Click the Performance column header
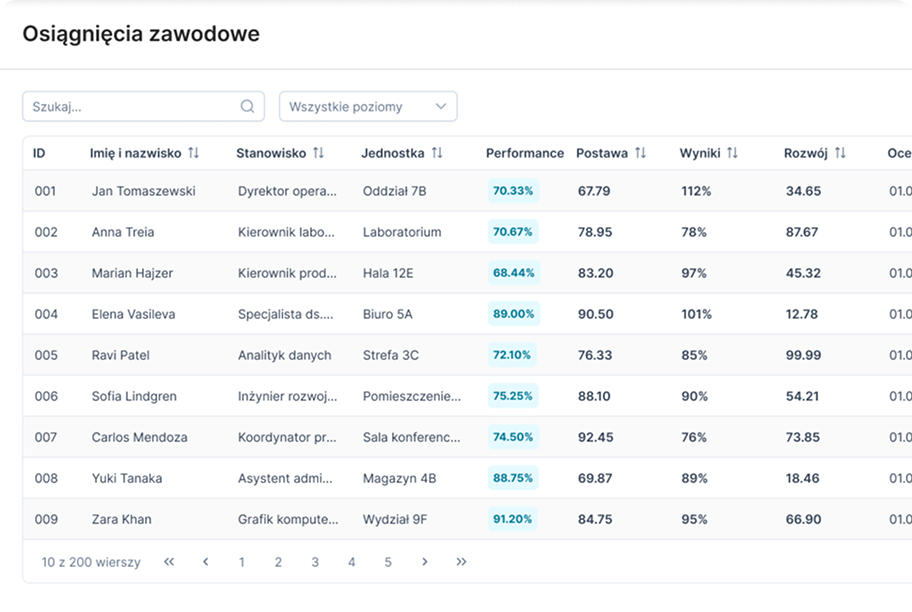The height and width of the screenshot is (612, 912). (525, 153)
